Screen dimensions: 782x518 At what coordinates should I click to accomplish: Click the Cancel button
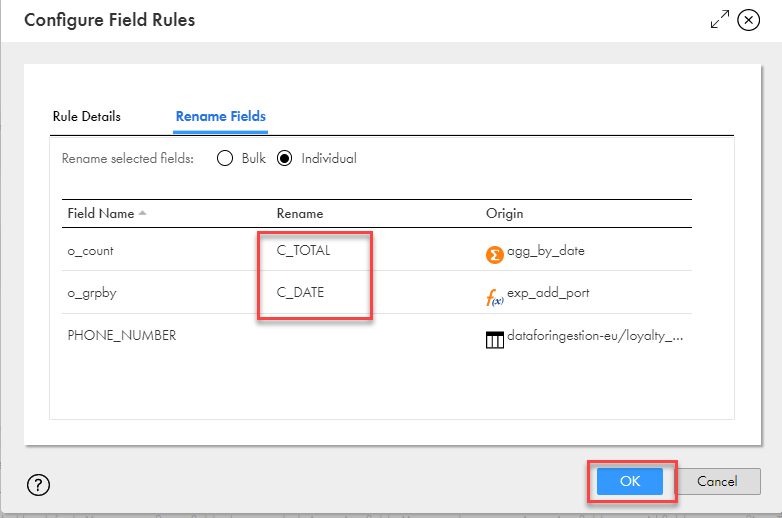pos(717,481)
